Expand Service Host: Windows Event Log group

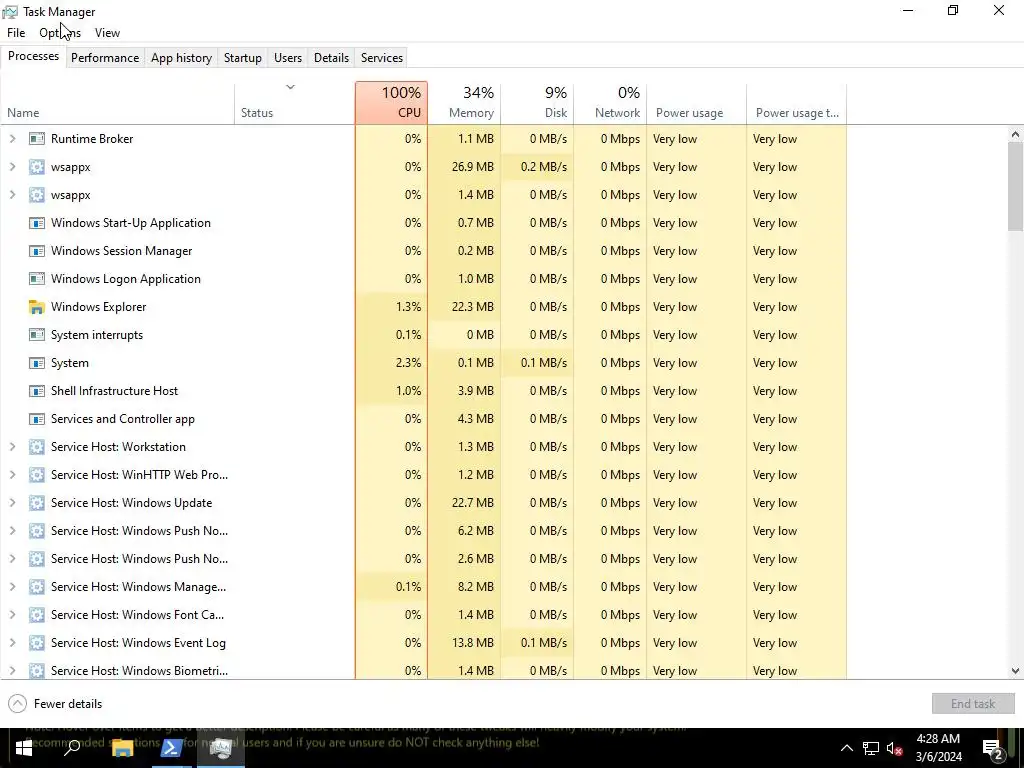click(x=12, y=643)
